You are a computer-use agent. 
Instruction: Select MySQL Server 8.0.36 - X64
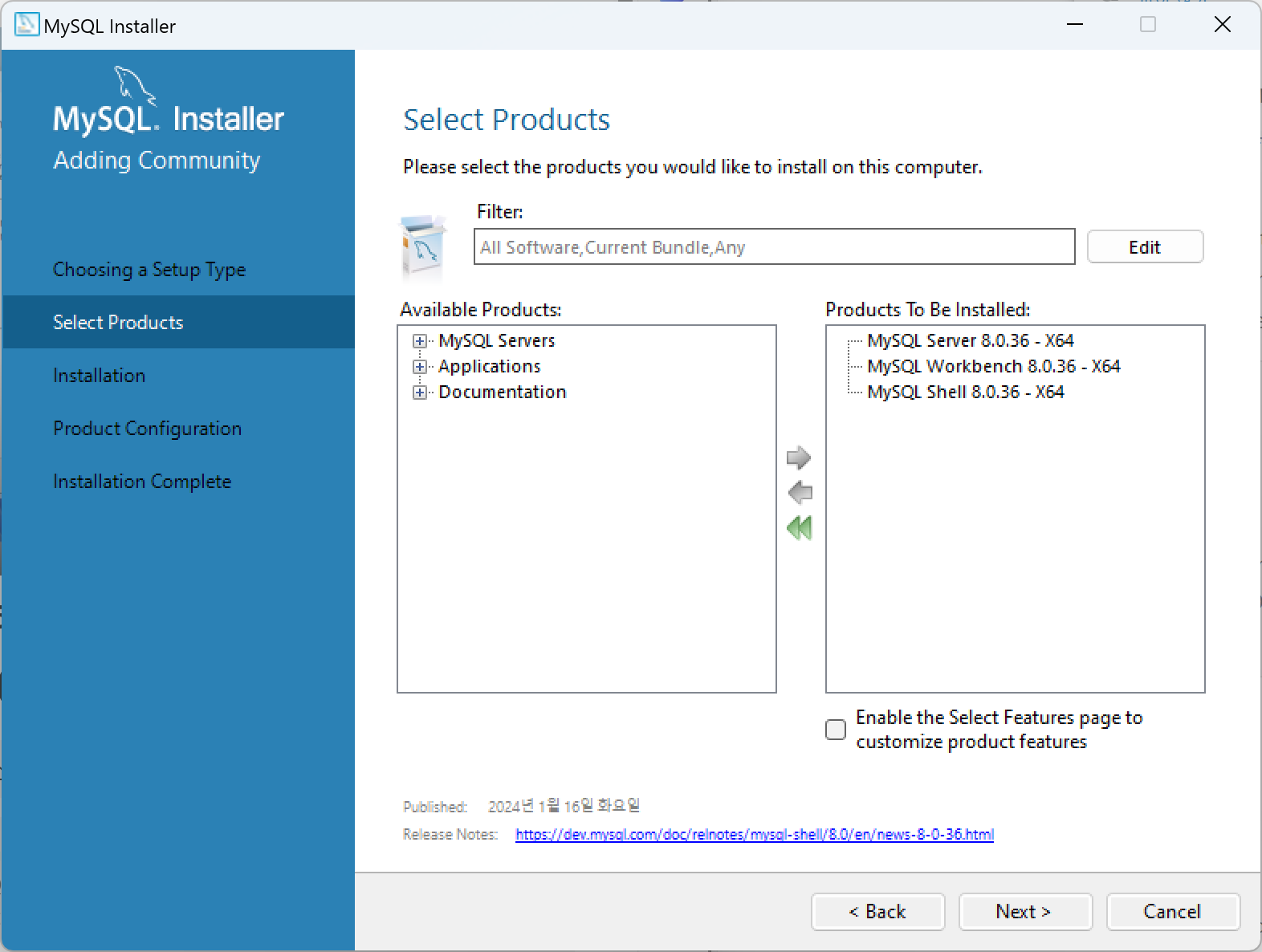coord(970,340)
